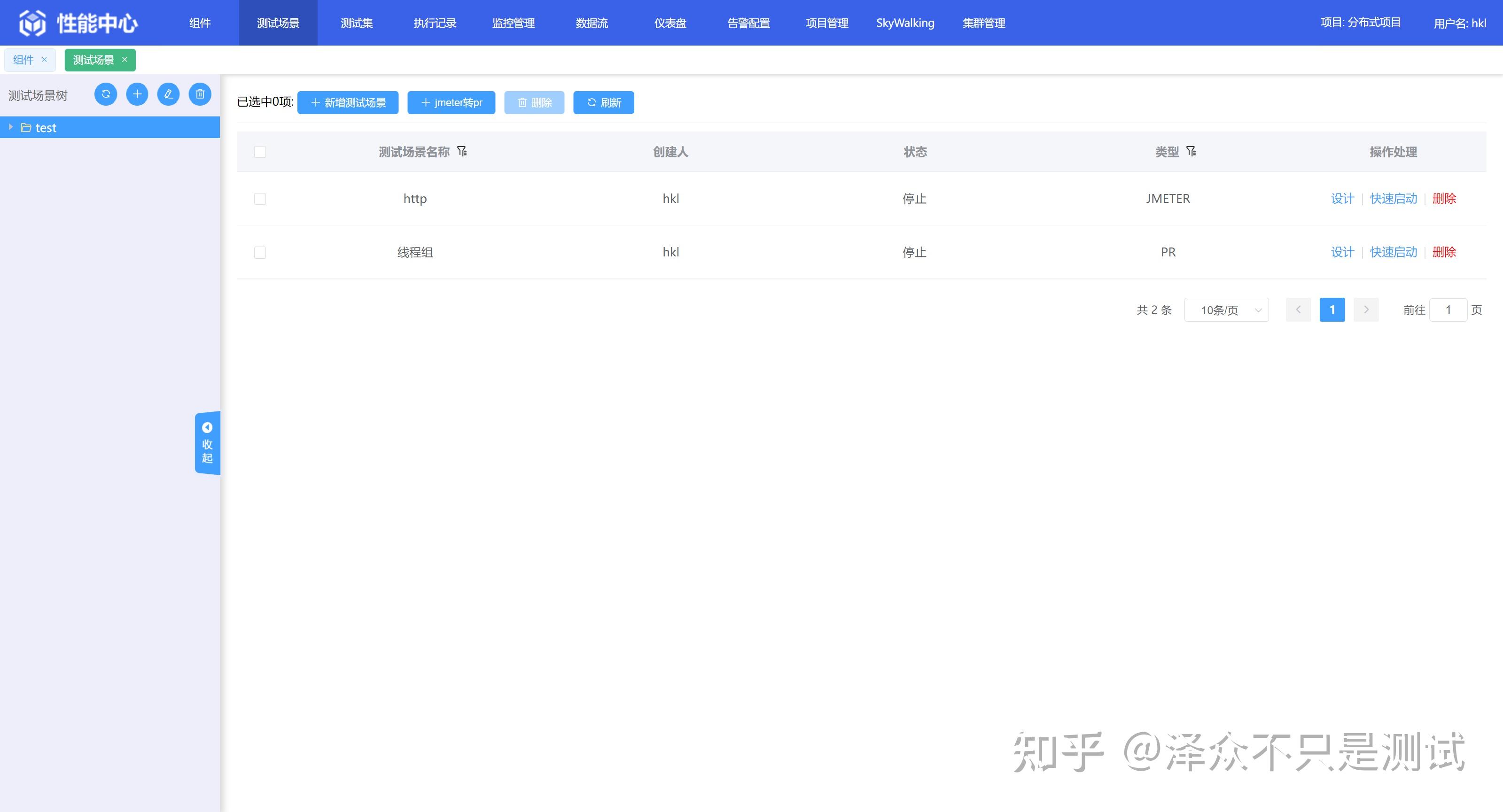Click the trash icon in tree header

coord(200,94)
